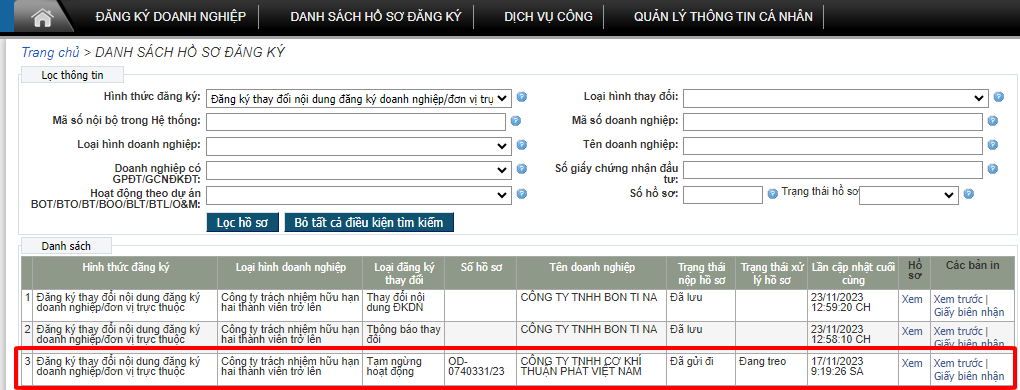Click help icon next to Tên doanh nghiệp
This screenshot has width=1020, height=390.
[993, 145]
